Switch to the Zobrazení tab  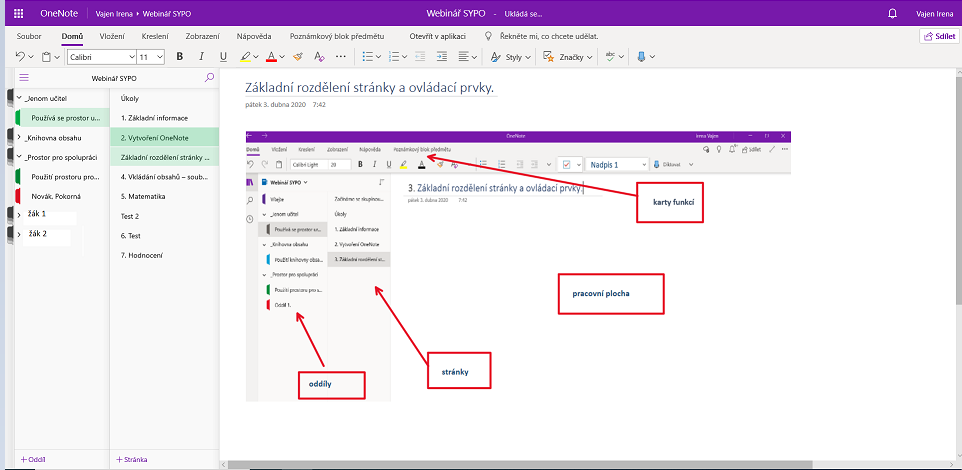pos(203,36)
